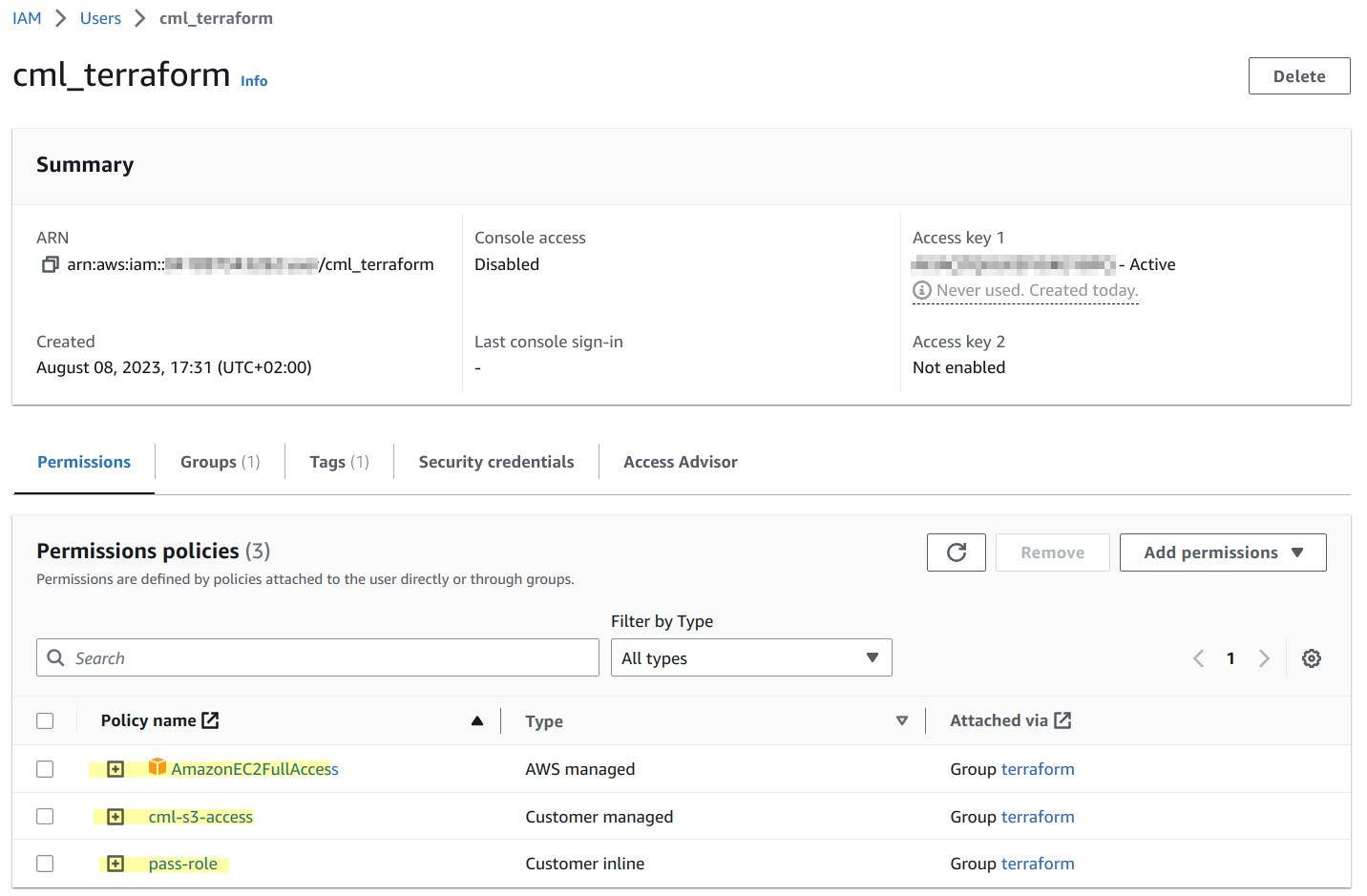1367x896 pixels.
Task: Open the Filter by Type dropdown
Action: [x=751, y=657]
